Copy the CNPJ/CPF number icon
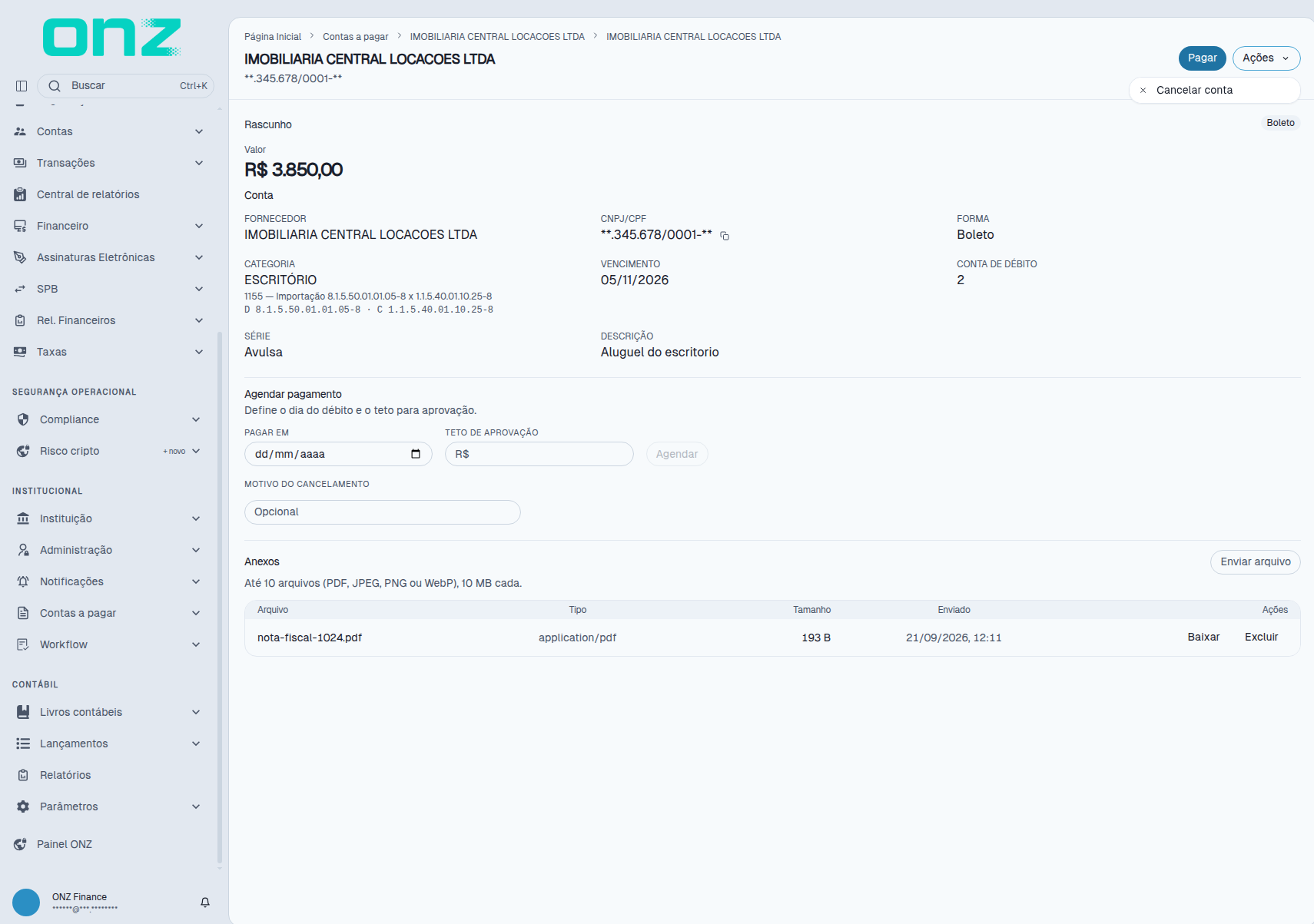The image size is (1314, 924). [x=725, y=236]
